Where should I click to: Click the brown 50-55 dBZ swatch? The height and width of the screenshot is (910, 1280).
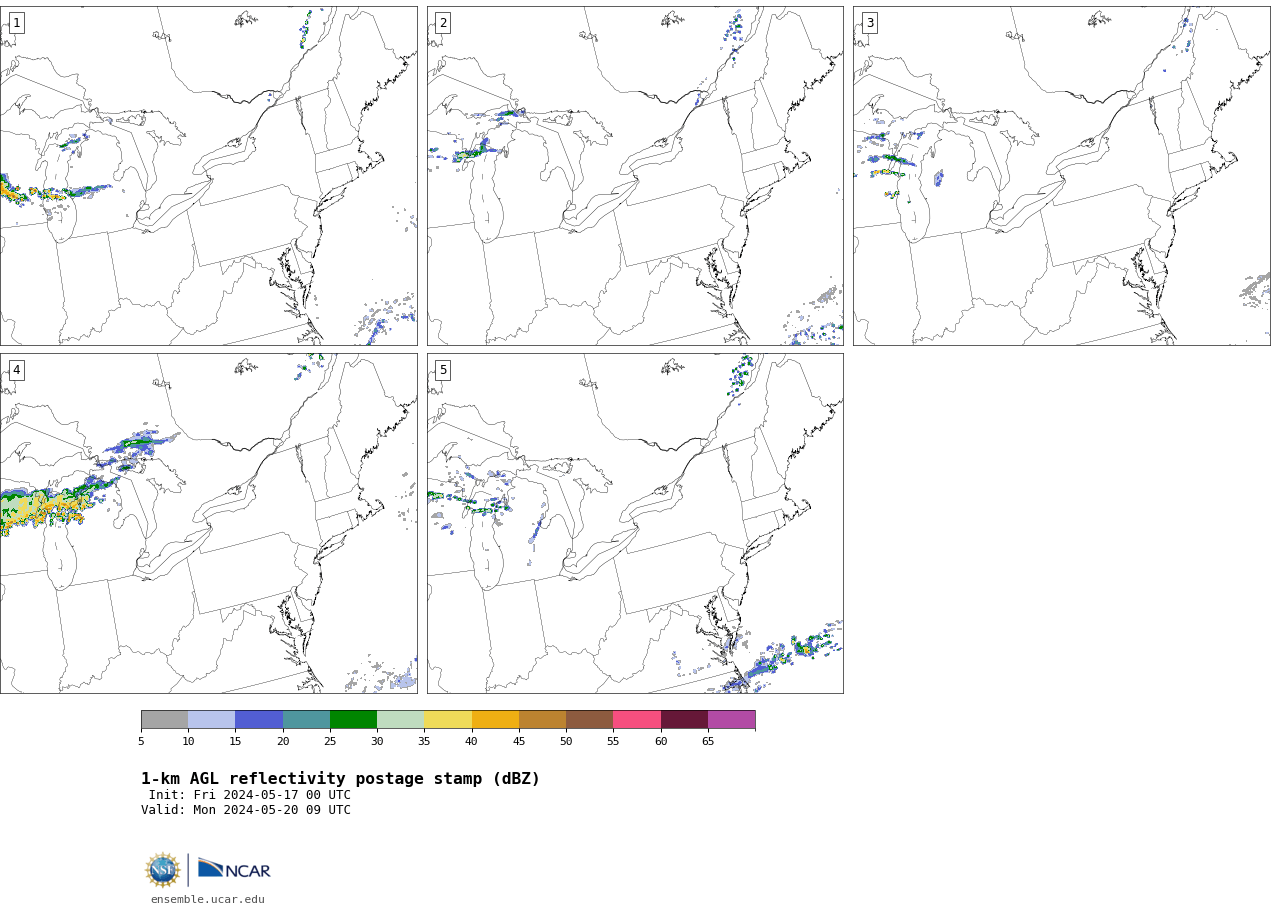click(x=590, y=720)
